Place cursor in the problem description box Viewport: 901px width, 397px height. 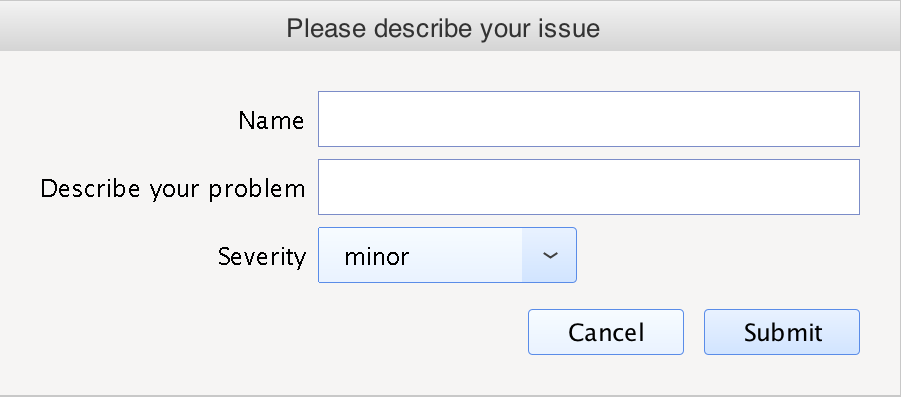589,187
